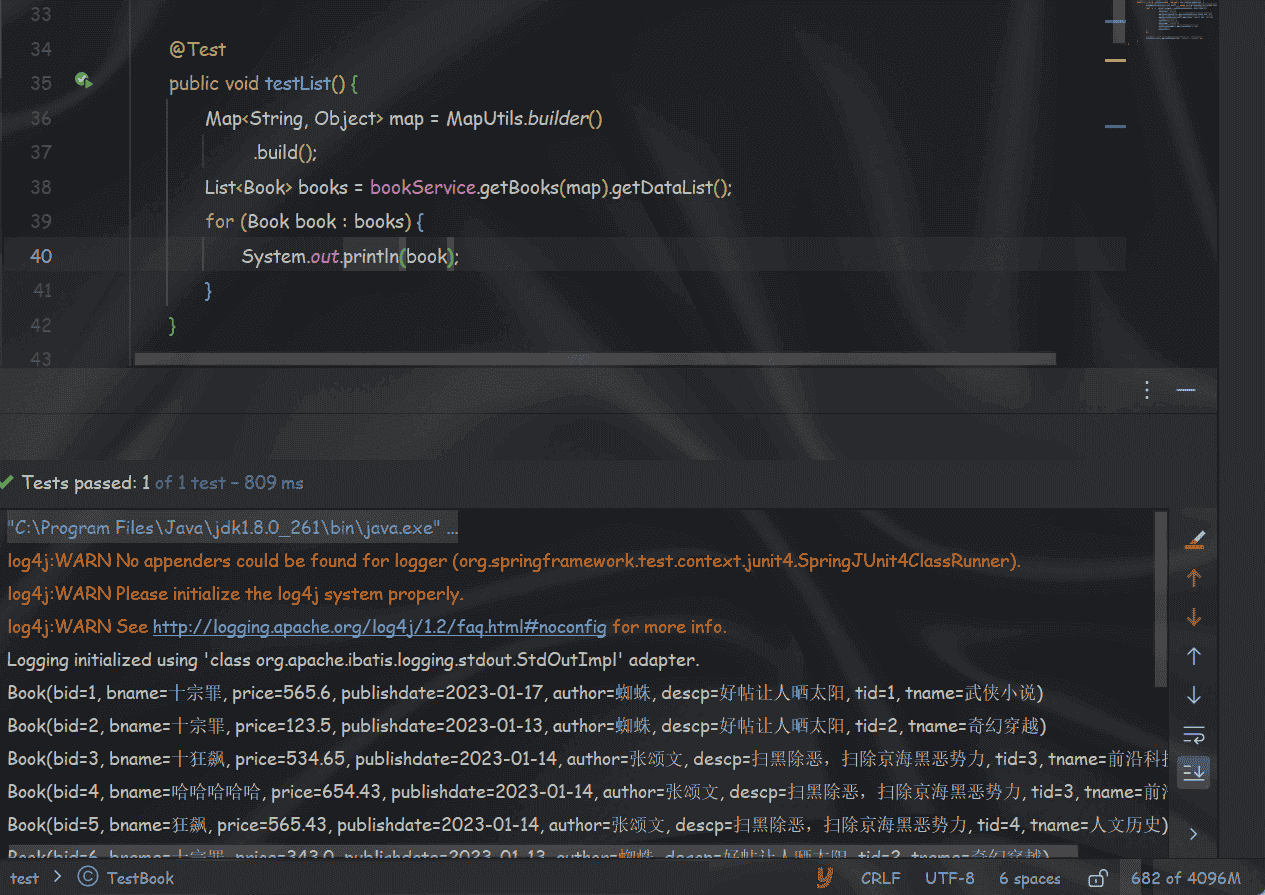This screenshot has width=1265, height=895.
Task: Click the Book(bid=3 output line
Action: pos(587,759)
